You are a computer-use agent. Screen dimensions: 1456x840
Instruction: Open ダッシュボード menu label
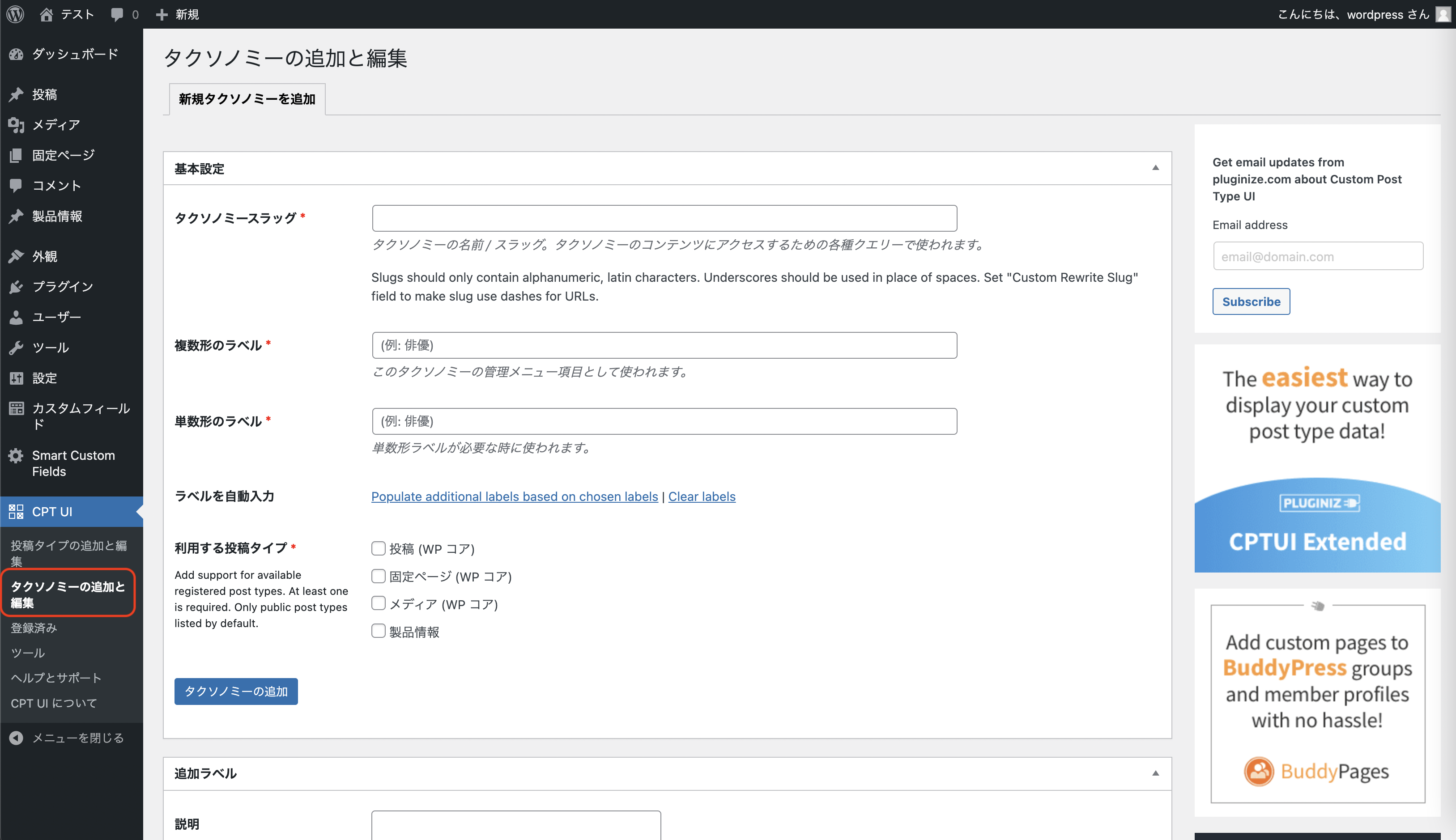coord(75,54)
